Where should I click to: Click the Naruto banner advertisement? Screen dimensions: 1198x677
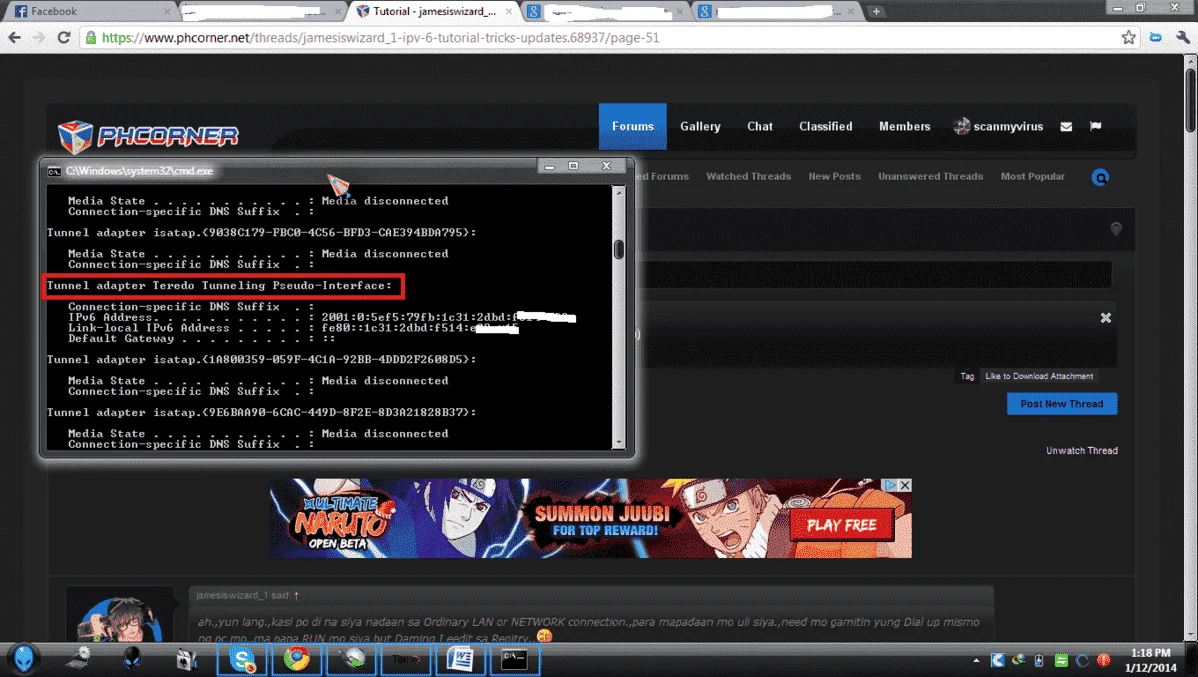590,518
